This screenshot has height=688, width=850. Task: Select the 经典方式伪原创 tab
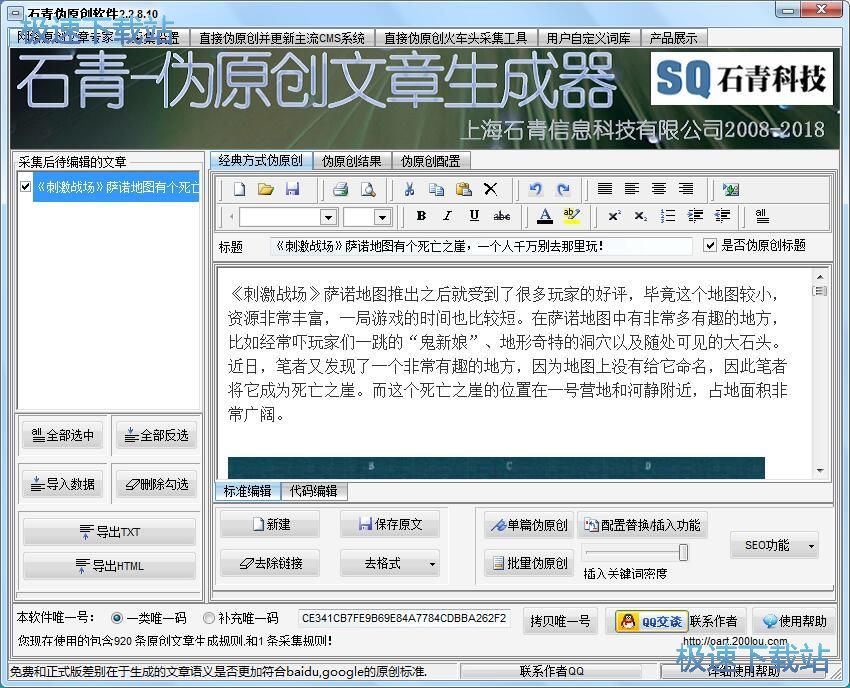click(261, 160)
